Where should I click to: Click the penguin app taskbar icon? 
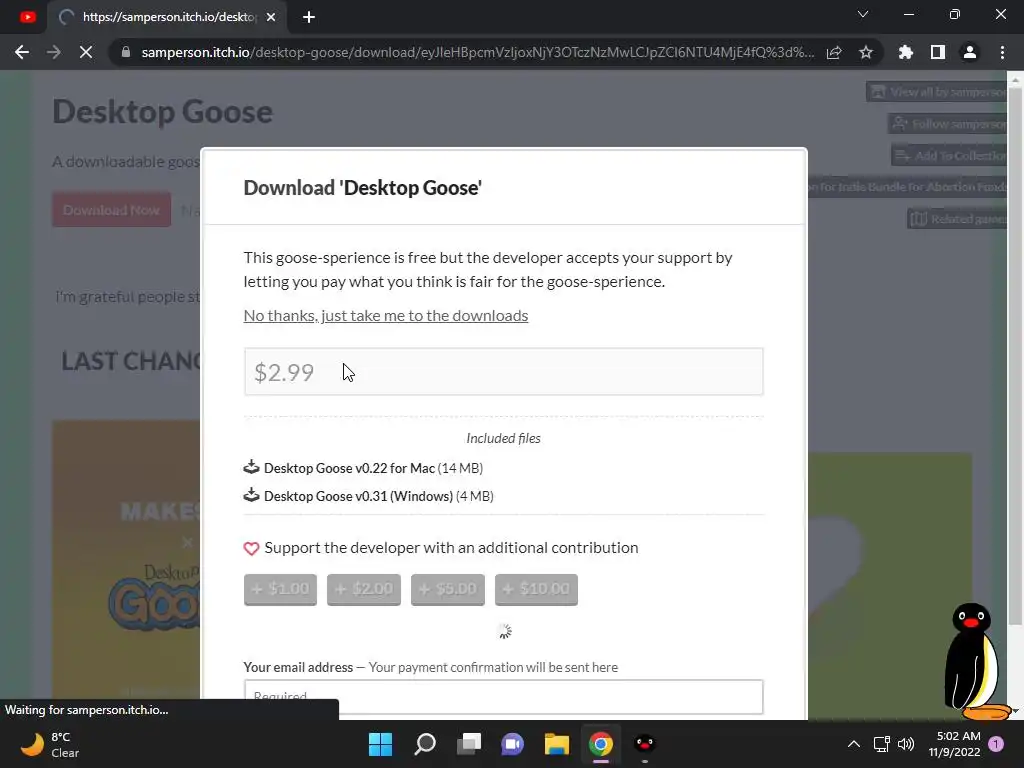(645, 744)
